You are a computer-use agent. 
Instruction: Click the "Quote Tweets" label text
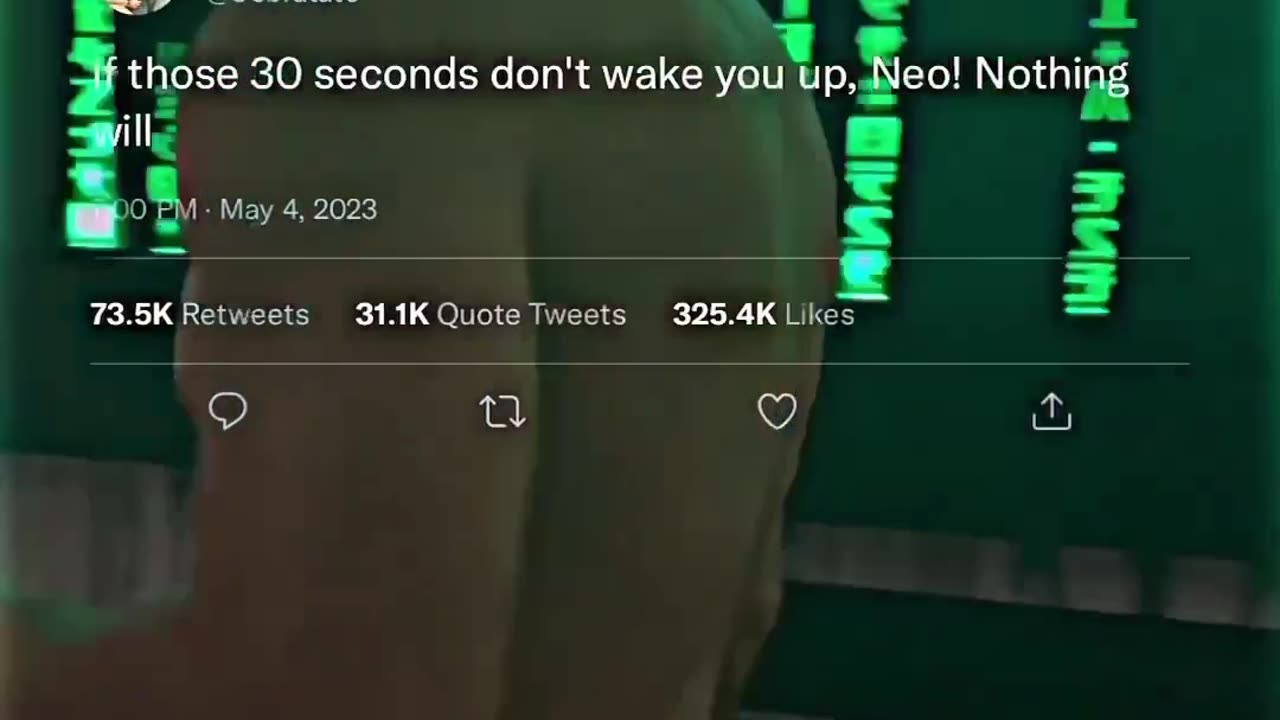tap(531, 314)
